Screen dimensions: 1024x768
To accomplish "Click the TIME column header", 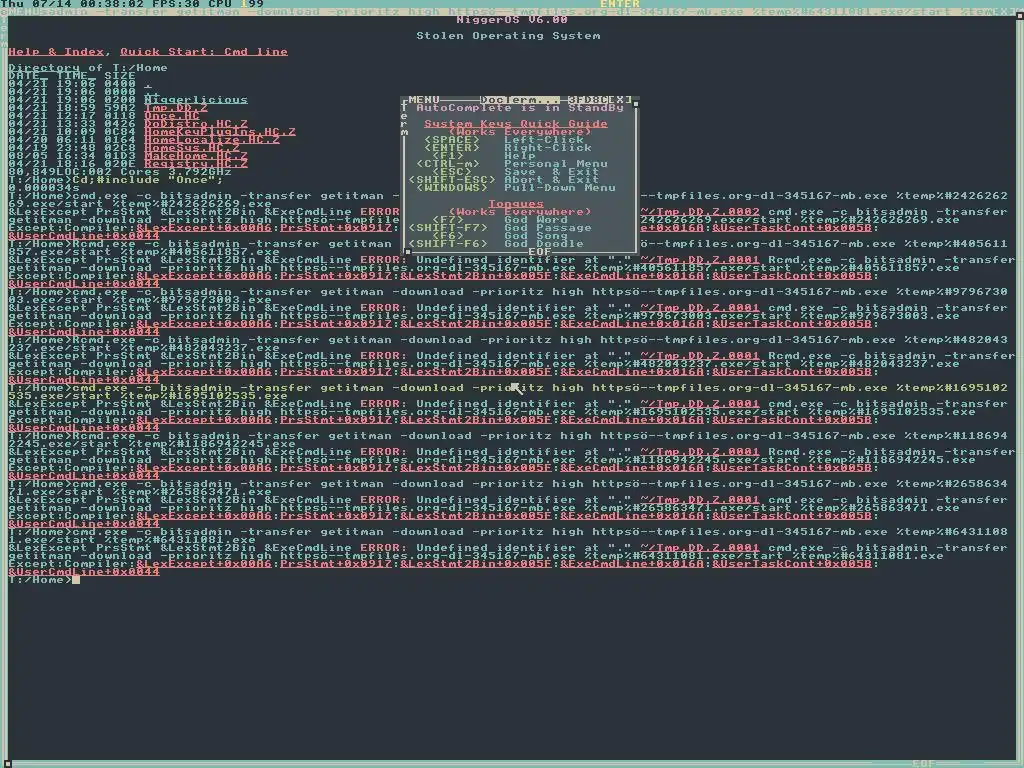I will [72, 76].
